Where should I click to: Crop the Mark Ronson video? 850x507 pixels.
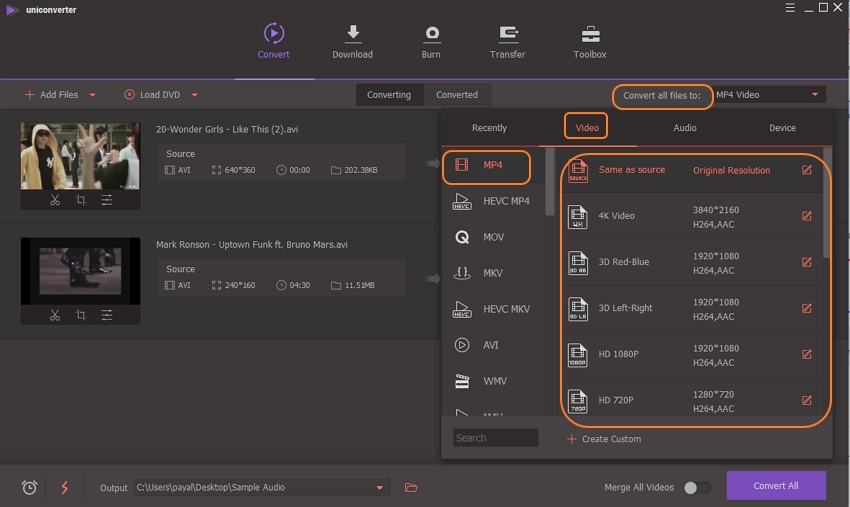[x=81, y=315]
